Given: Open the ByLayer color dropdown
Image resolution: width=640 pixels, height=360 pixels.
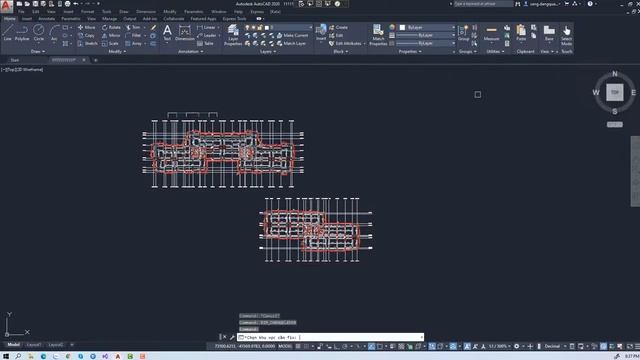Looking at the screenshot, I should tap(427, 27).
